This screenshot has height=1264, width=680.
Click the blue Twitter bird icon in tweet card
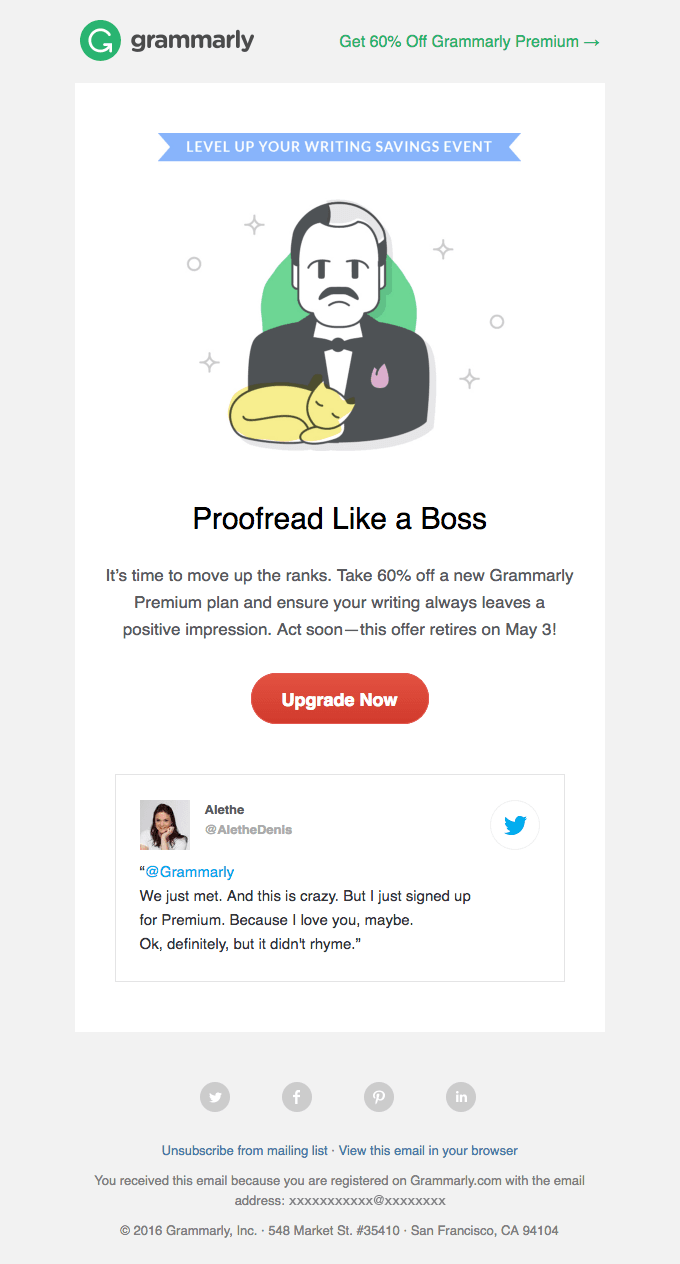point(515,825)
